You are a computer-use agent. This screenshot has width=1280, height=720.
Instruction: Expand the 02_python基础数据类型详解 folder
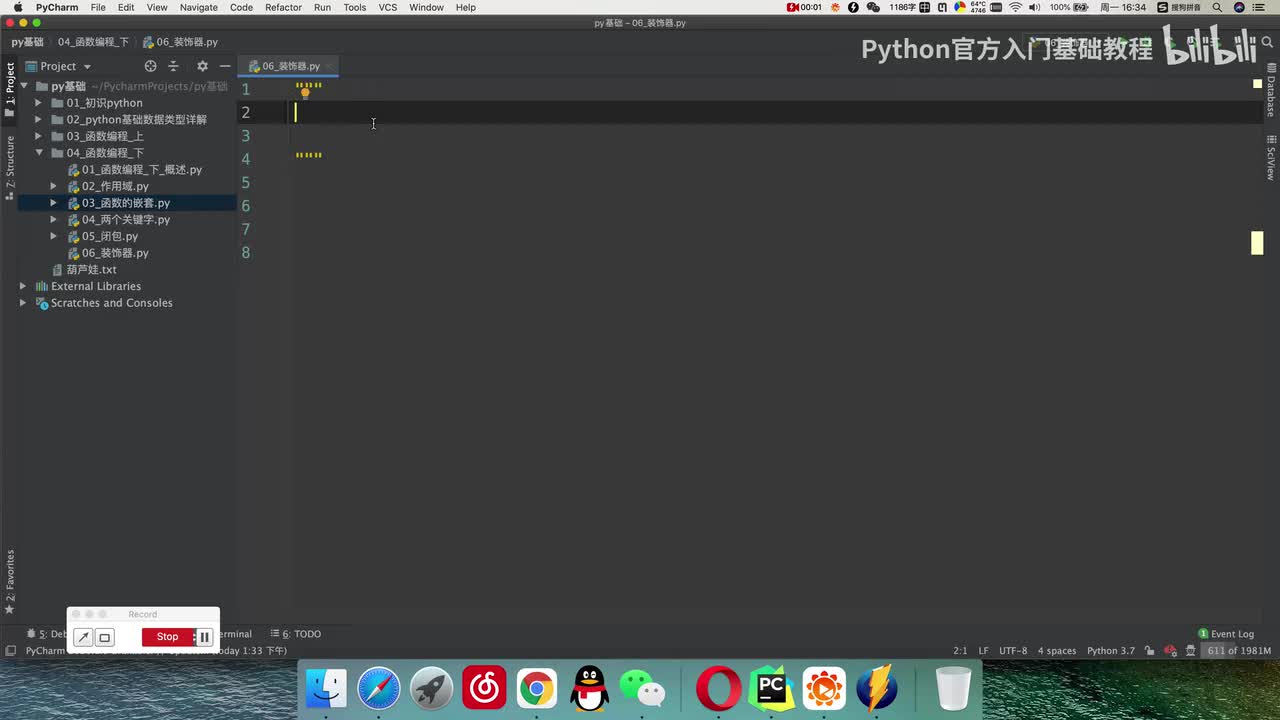pyautogui.click(x=39, y=120)
